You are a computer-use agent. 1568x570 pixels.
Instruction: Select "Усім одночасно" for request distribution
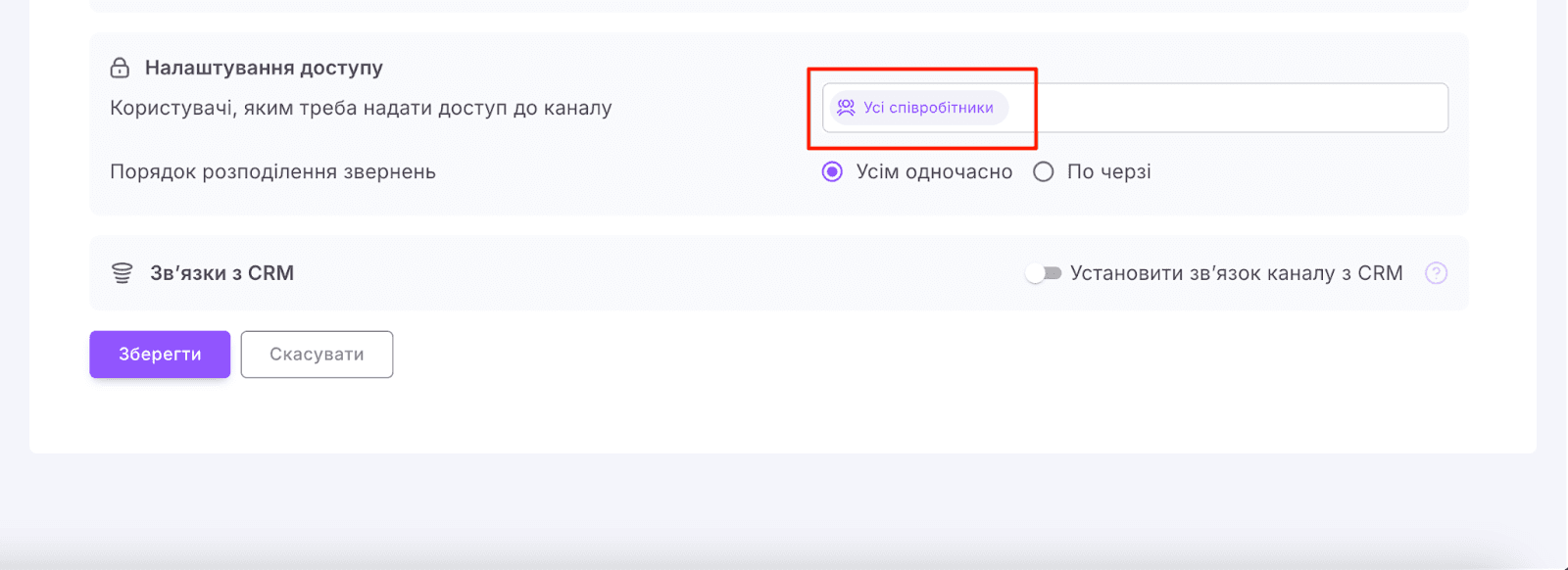tap(831, 171)
